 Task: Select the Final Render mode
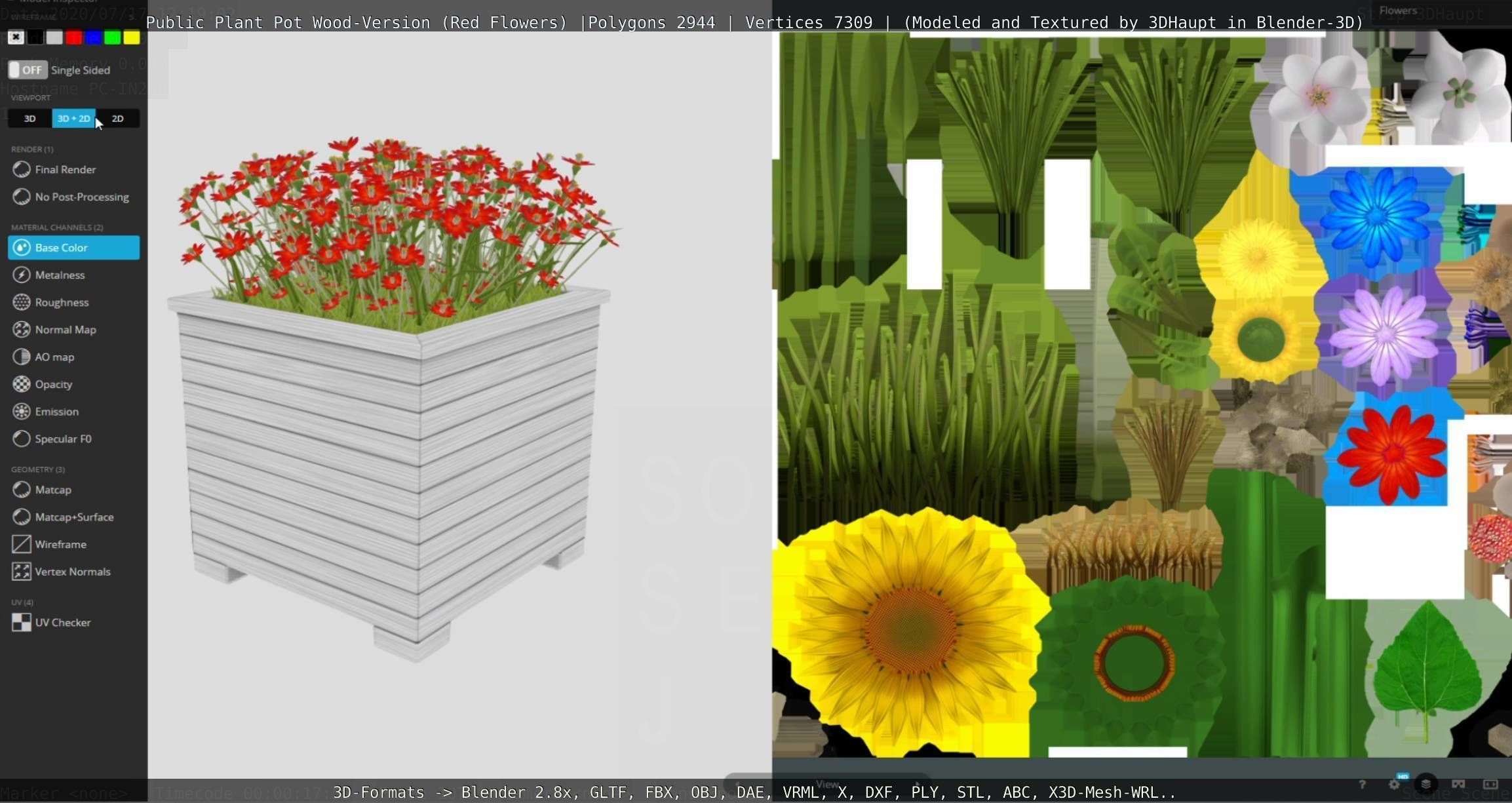point(73,169)
